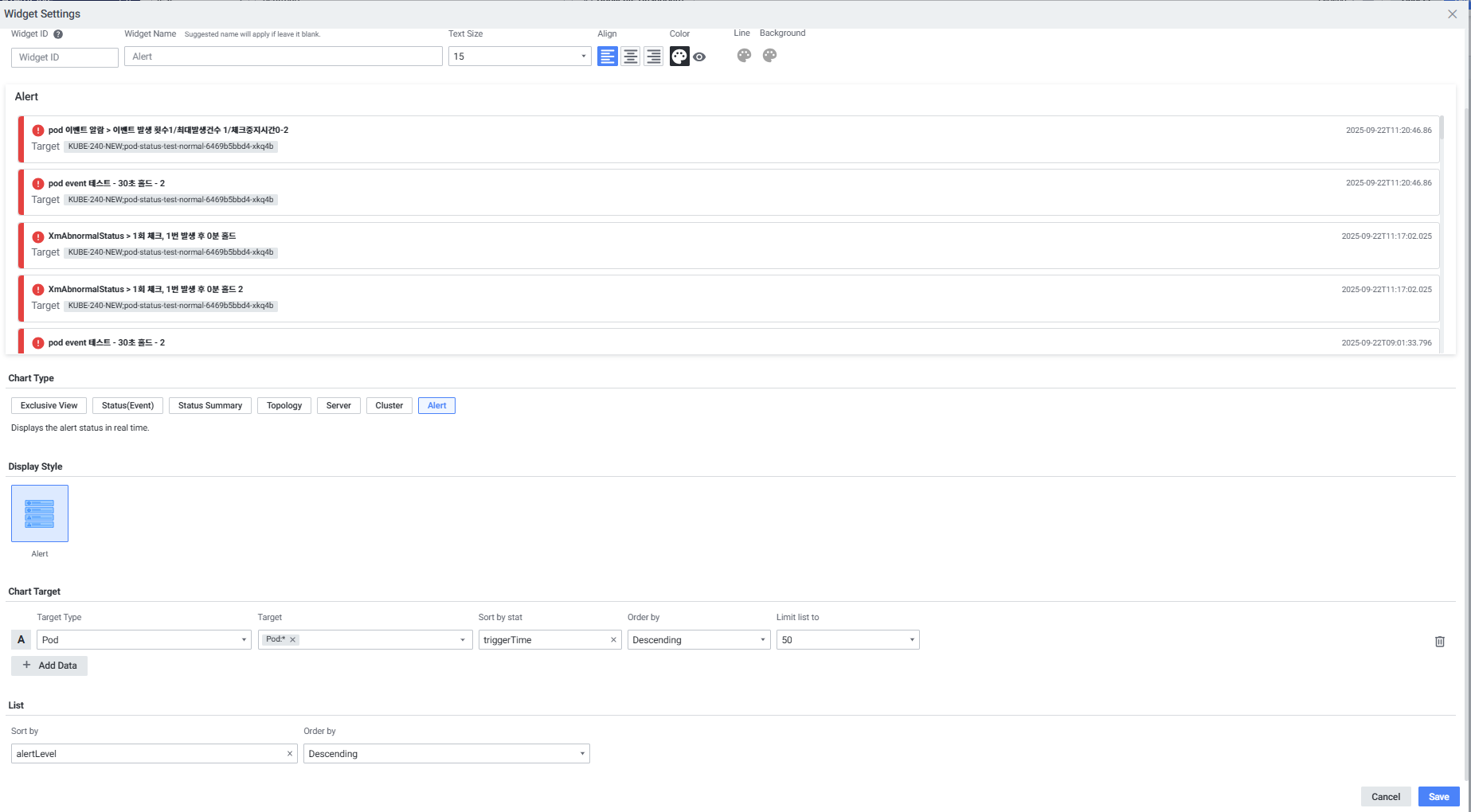Remove the Pod:* target tag
1471x812 pixels.
tap(293, 639)
